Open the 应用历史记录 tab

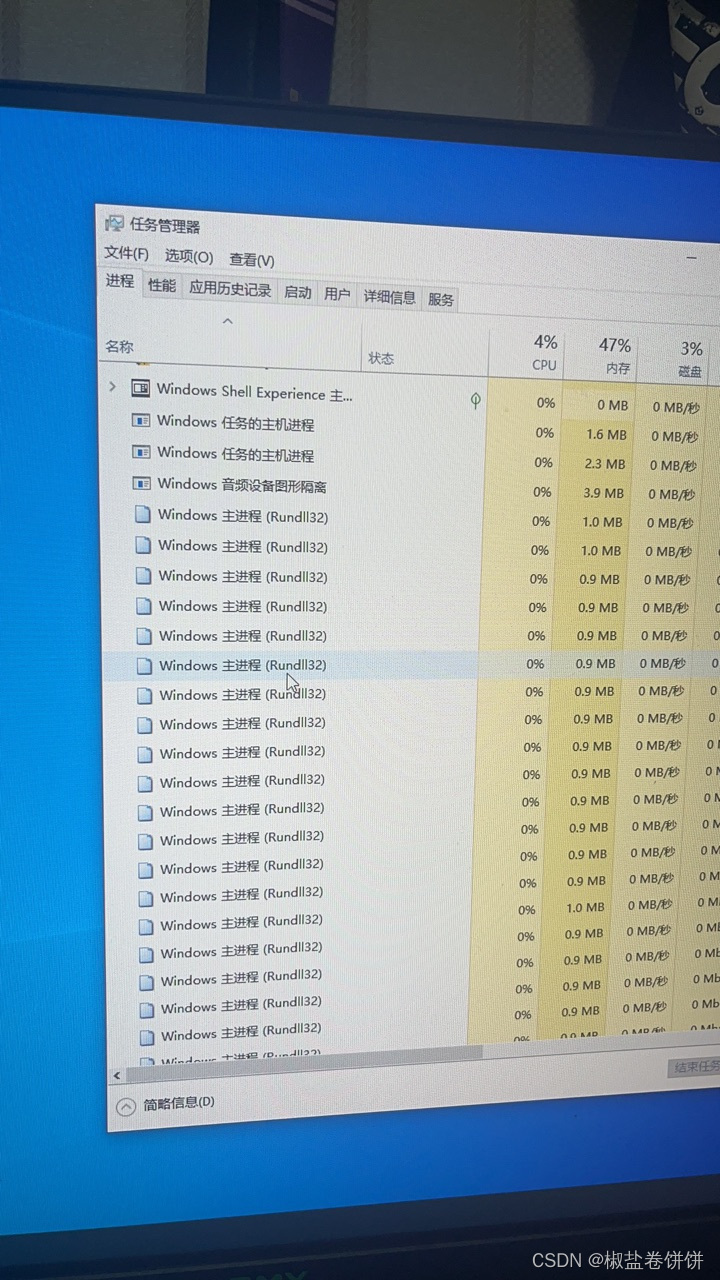tap(230, 288)
